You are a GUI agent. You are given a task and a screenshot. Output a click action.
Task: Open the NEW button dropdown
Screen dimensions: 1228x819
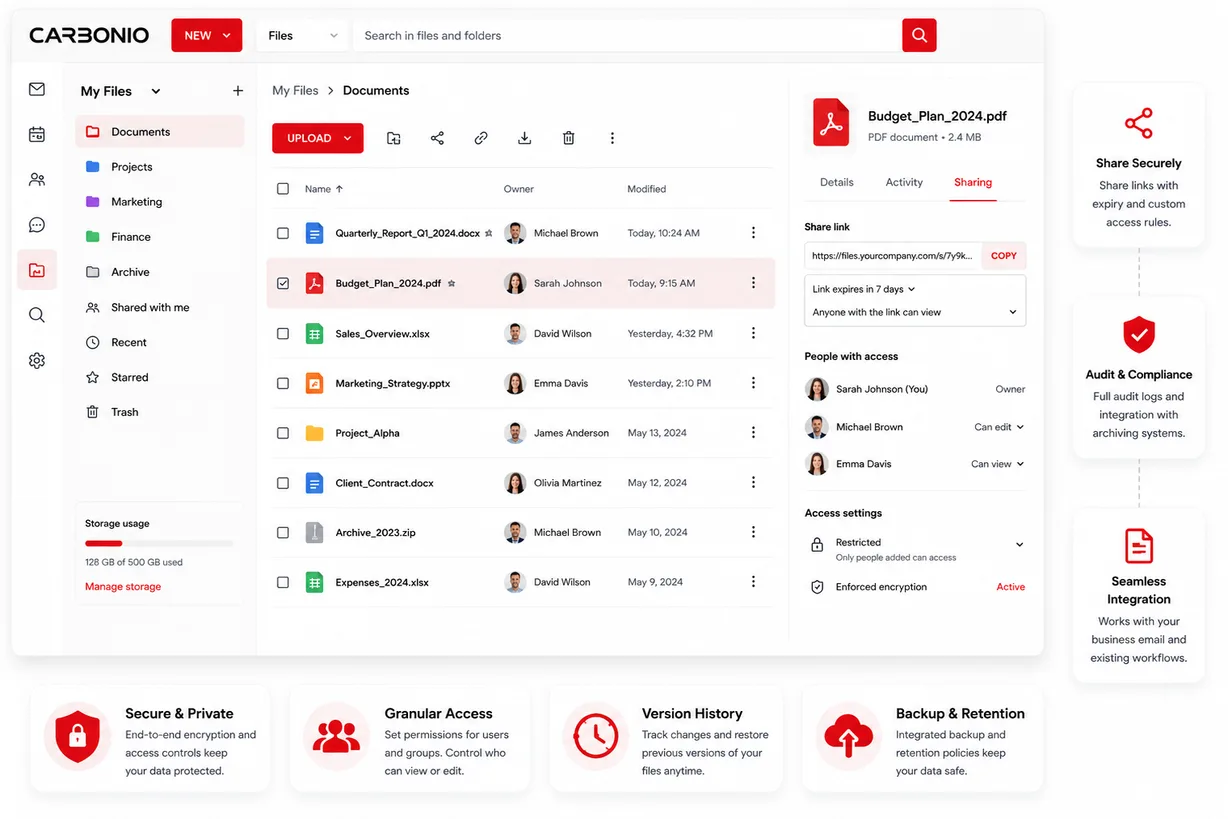tap(207, 35)
